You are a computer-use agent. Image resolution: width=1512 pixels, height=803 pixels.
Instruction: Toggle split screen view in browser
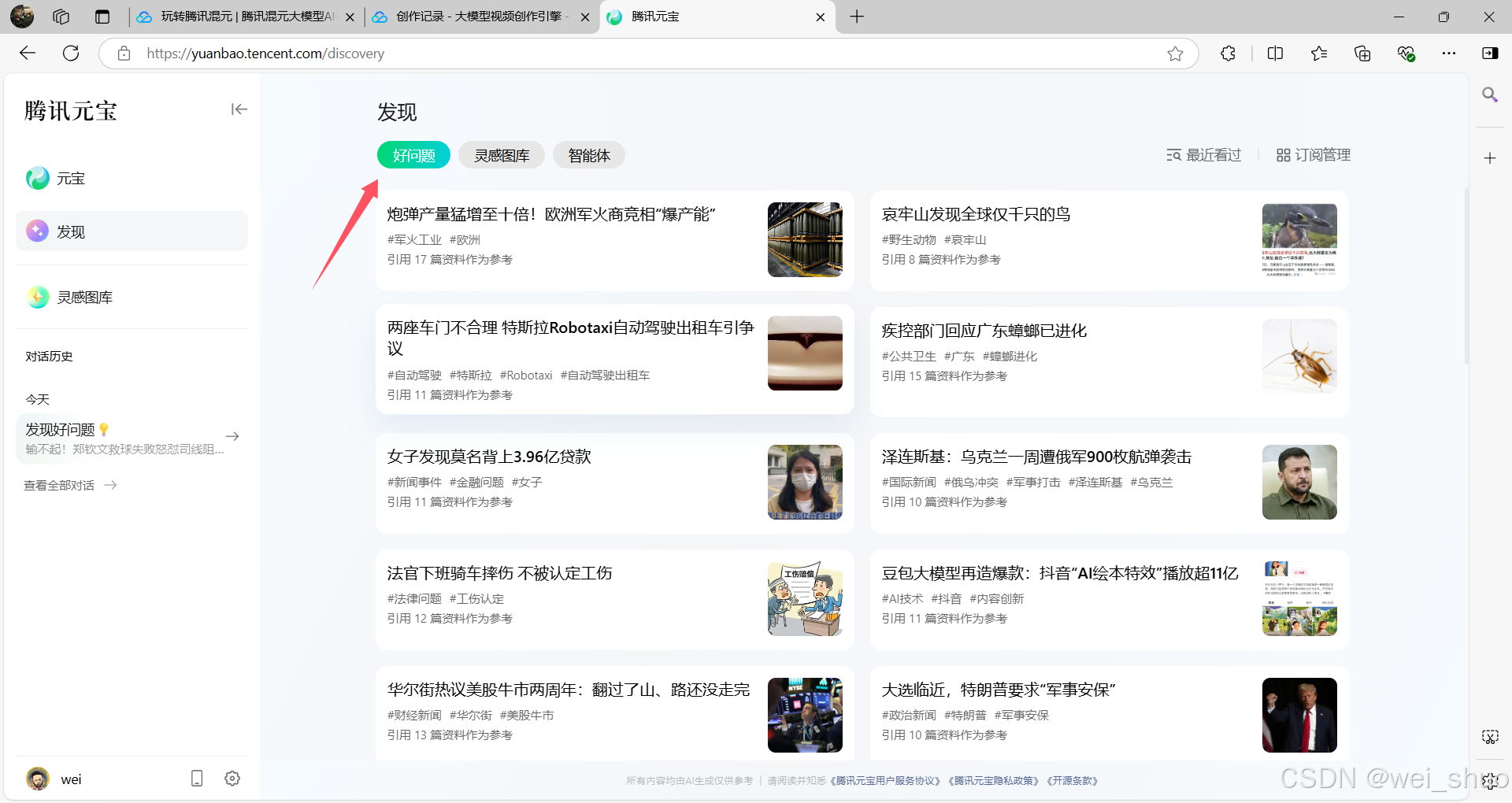click(x=1275, y=54)
